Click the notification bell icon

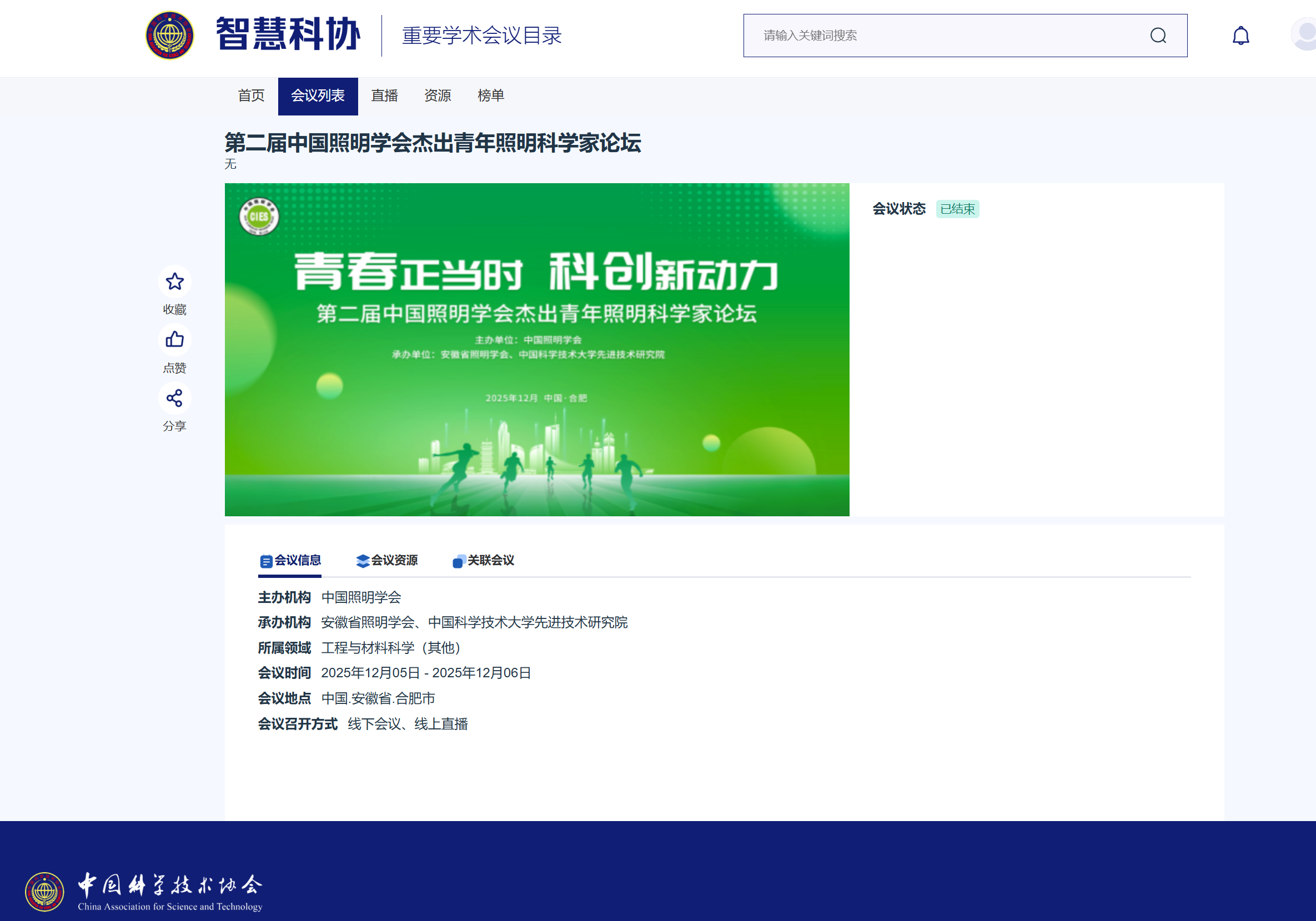[1242, 36]
